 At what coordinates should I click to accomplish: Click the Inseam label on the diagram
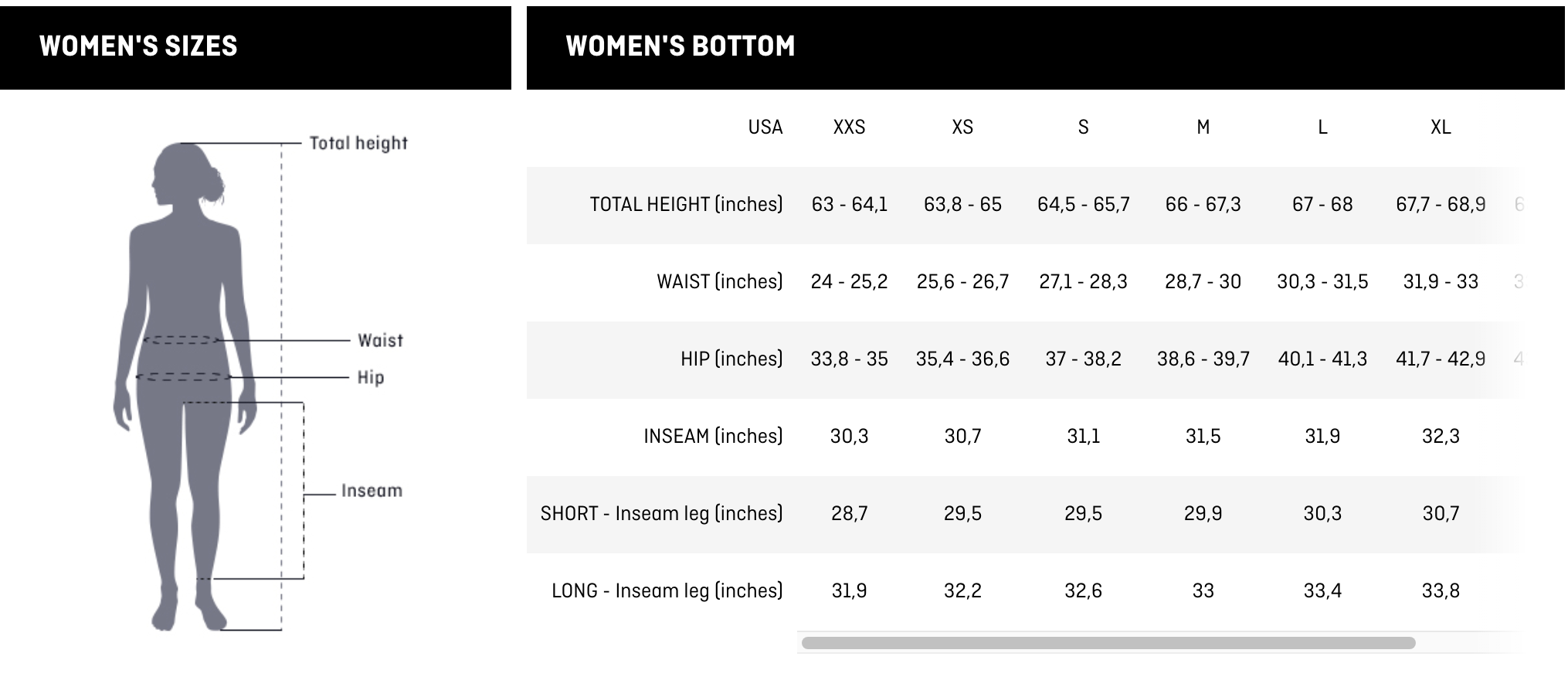coord(372,491)
